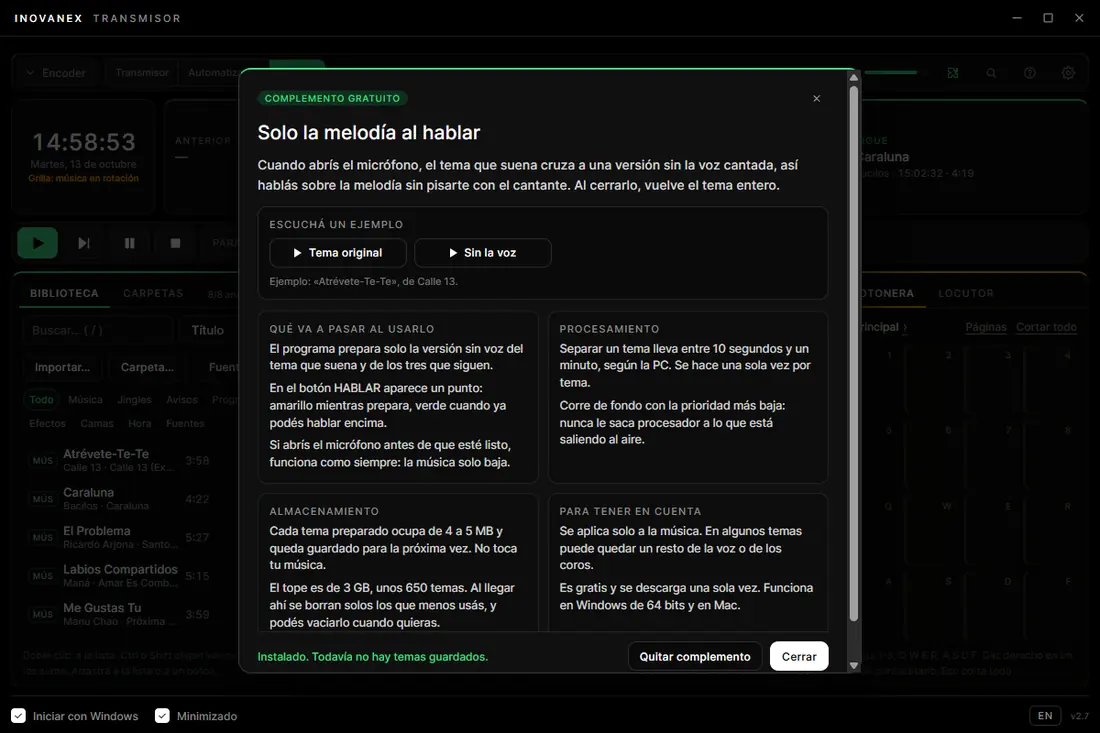Open the Biblioteca tab
1100x733 pixels.
pos(64,293)
